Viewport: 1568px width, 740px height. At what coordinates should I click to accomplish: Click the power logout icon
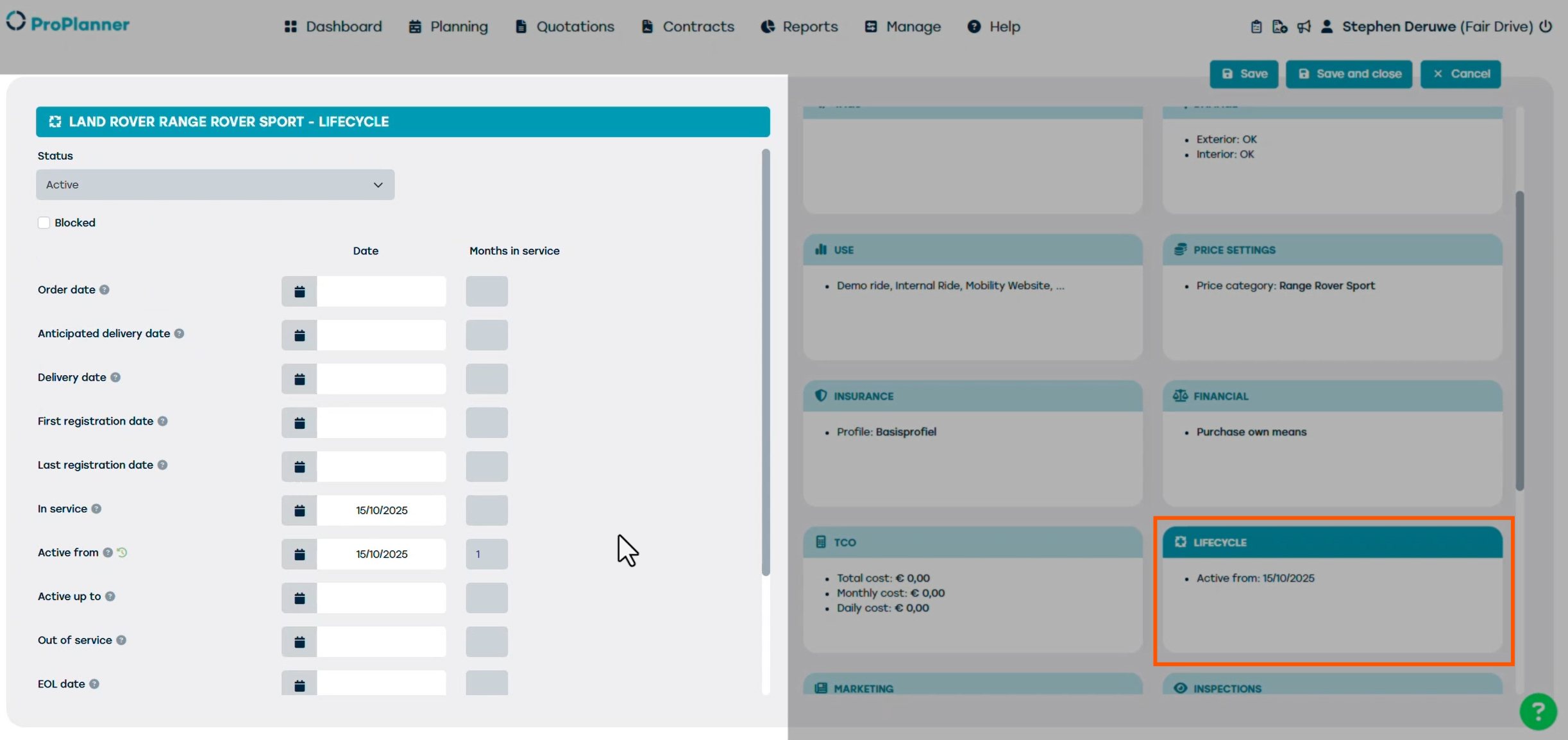pos(1546,26)
